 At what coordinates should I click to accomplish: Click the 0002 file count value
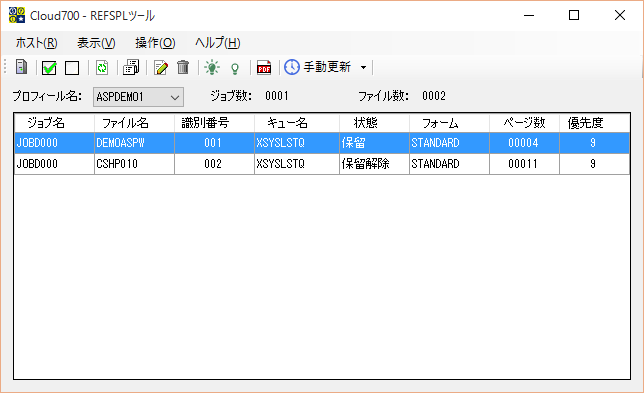coord(434,96)
